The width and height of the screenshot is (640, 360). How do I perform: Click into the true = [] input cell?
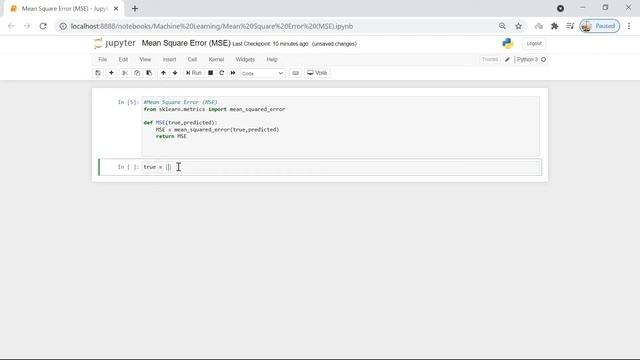point(341,167)
